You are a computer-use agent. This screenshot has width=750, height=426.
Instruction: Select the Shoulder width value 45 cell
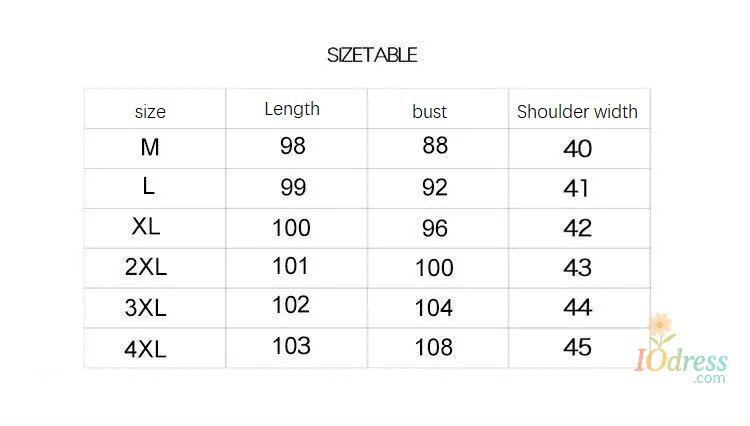[578, 347]
